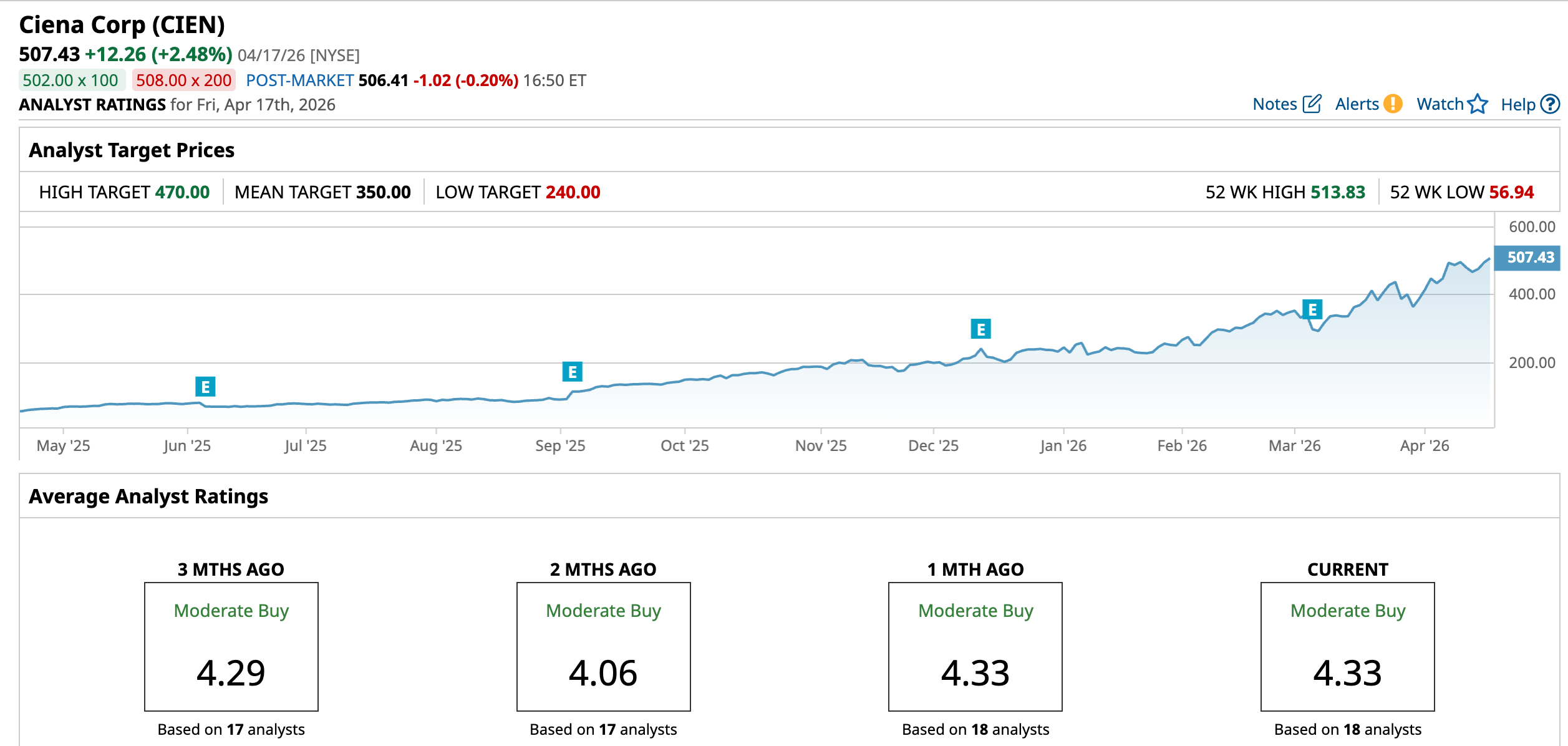Select the 1 MTH AGO rating box
This screenshot has height=746, width=1568.
pyautogui.click(x=975, y=646)
